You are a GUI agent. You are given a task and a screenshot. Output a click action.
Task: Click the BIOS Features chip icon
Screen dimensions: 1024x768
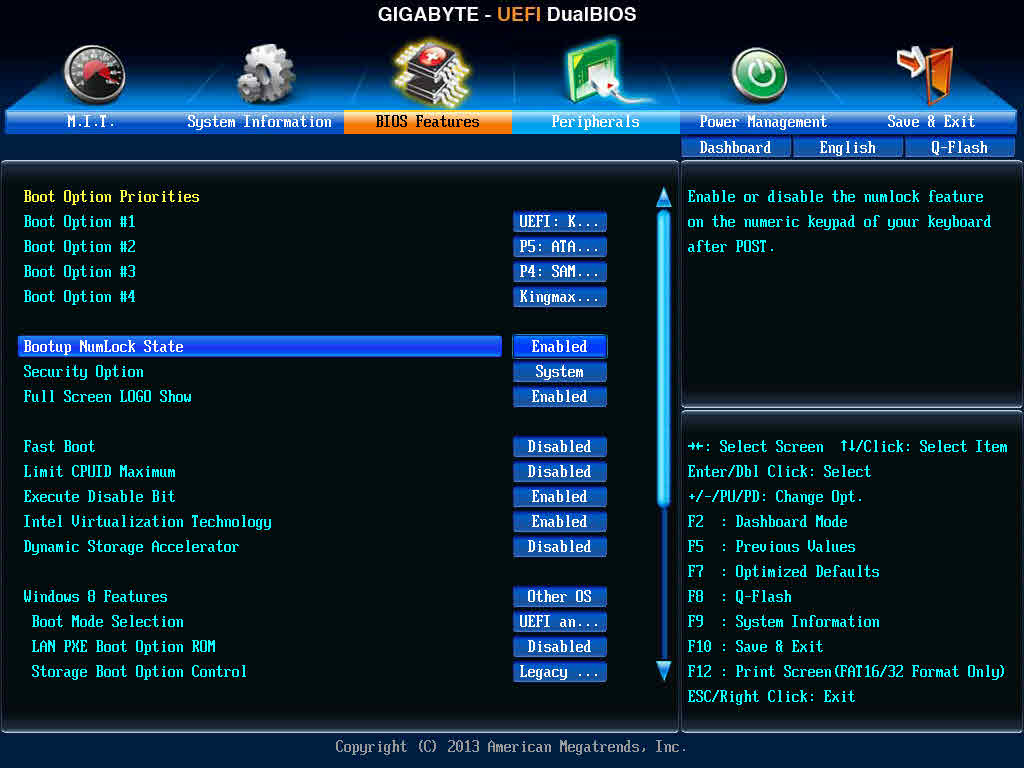click(x=431, y=72)
